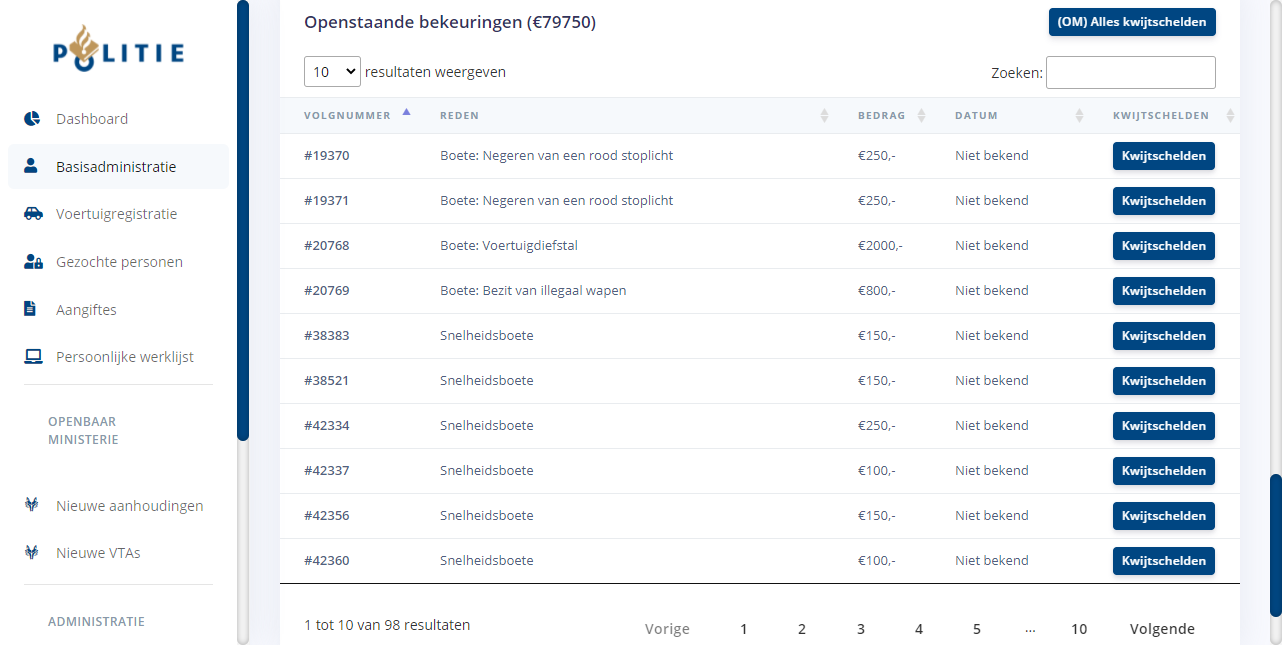Click (OM) Alles kwijtschelden button
This screenshot has width=1282, height=645.
coord(1132,22)
